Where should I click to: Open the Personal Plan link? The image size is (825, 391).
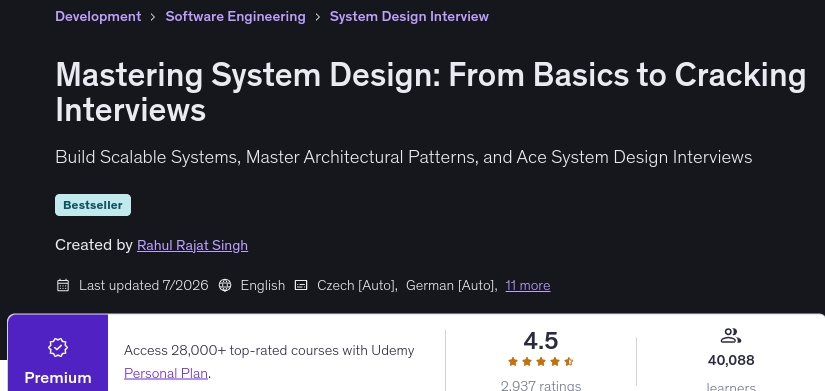pos(166,373)
